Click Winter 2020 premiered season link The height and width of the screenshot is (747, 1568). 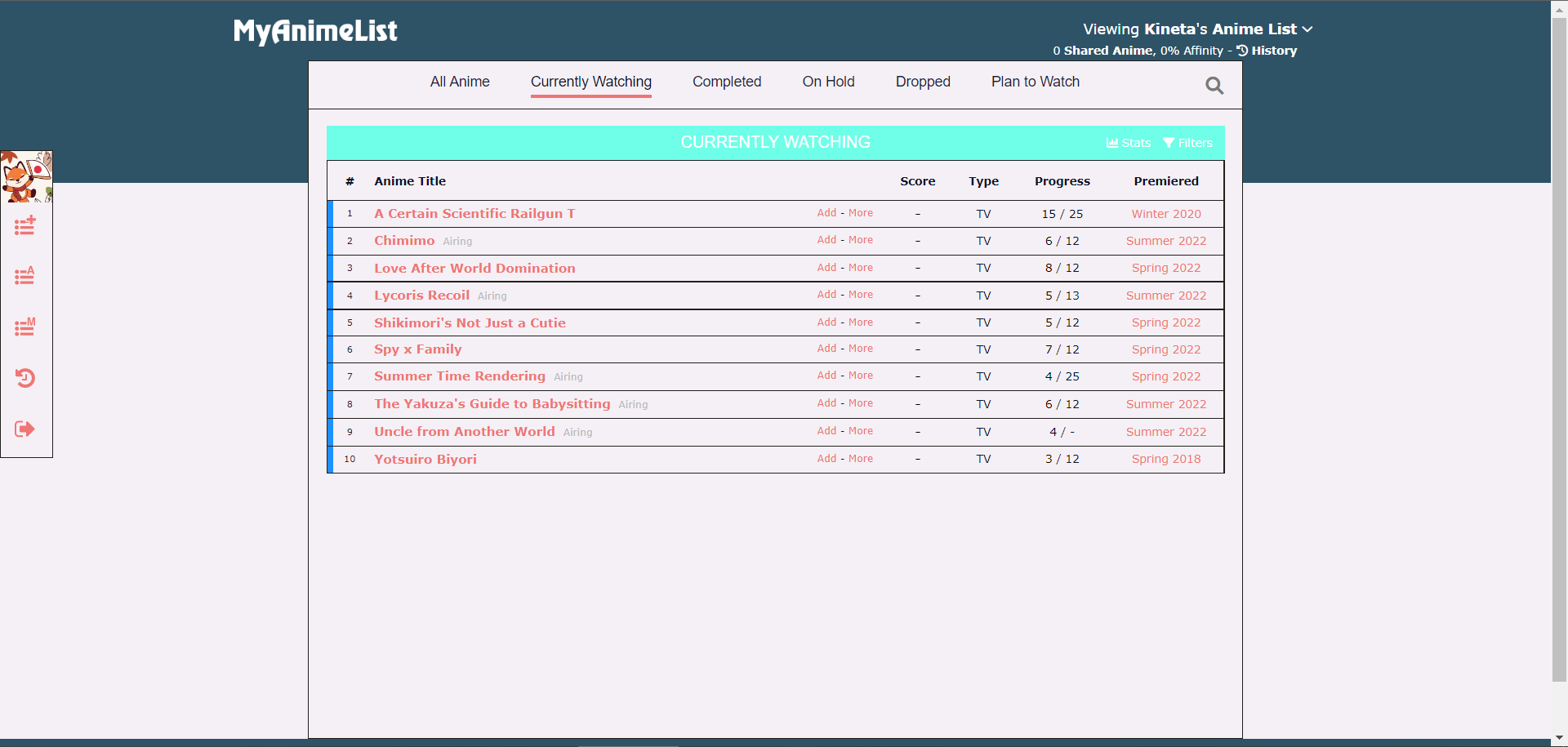click(x=1166, y=214)
